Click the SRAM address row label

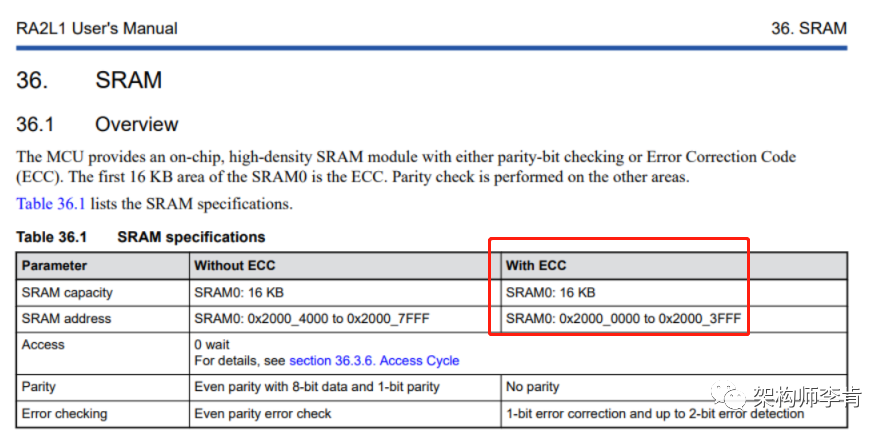(66, 319)
